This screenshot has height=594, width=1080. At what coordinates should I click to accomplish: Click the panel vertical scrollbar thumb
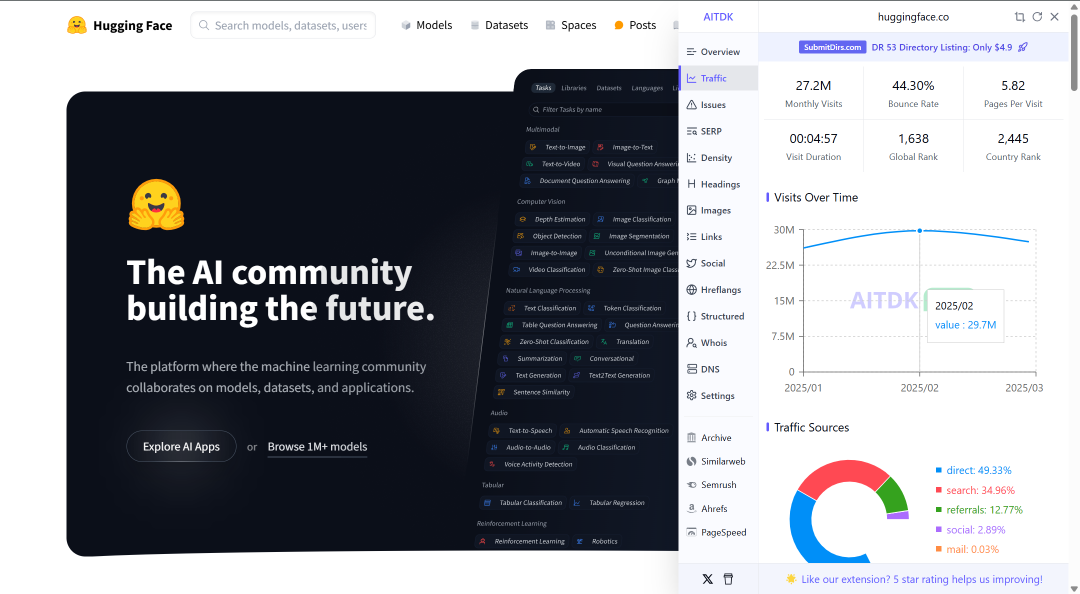(1074, 52)
